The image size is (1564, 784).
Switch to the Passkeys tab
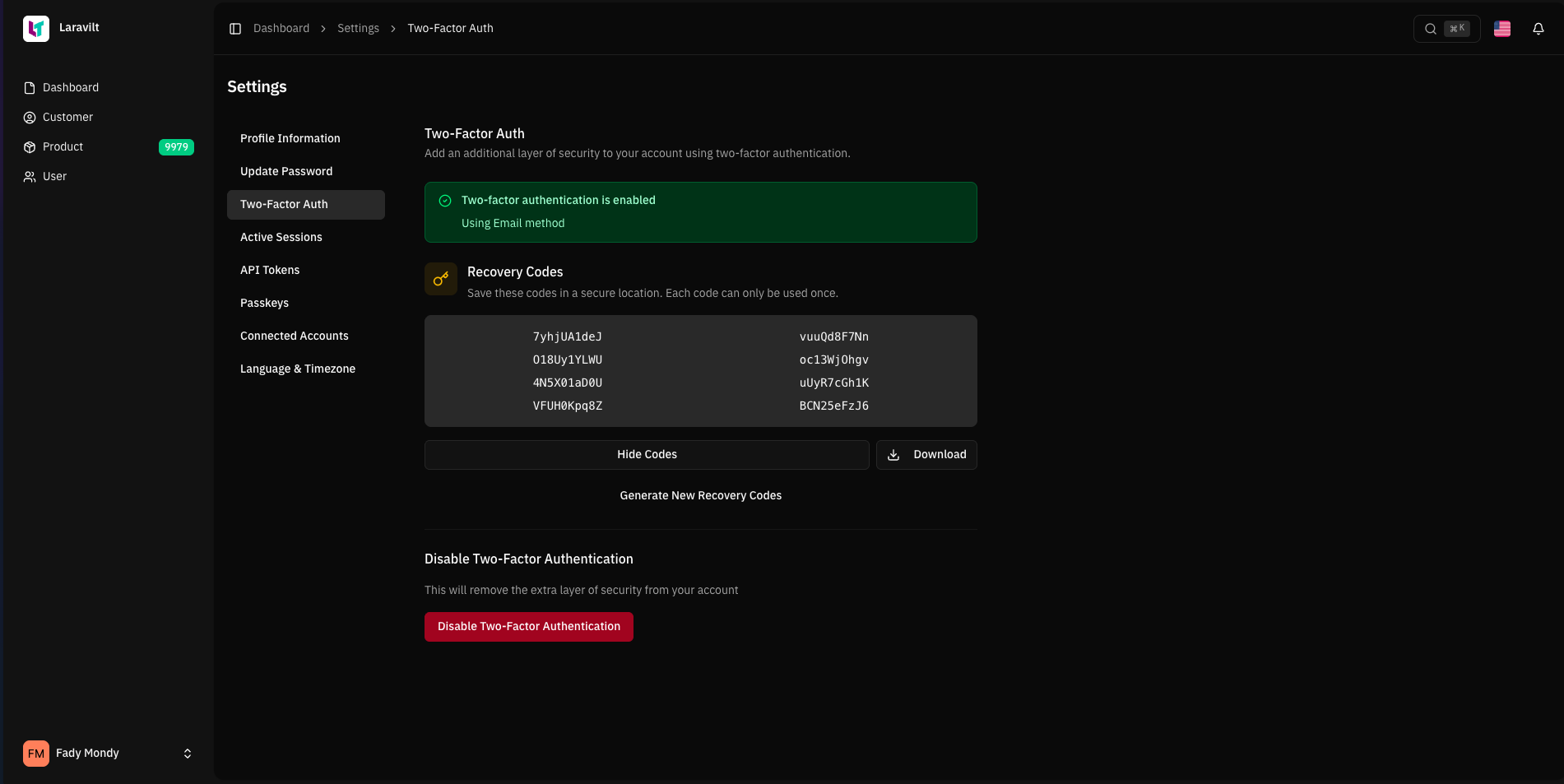pos(264,303)
